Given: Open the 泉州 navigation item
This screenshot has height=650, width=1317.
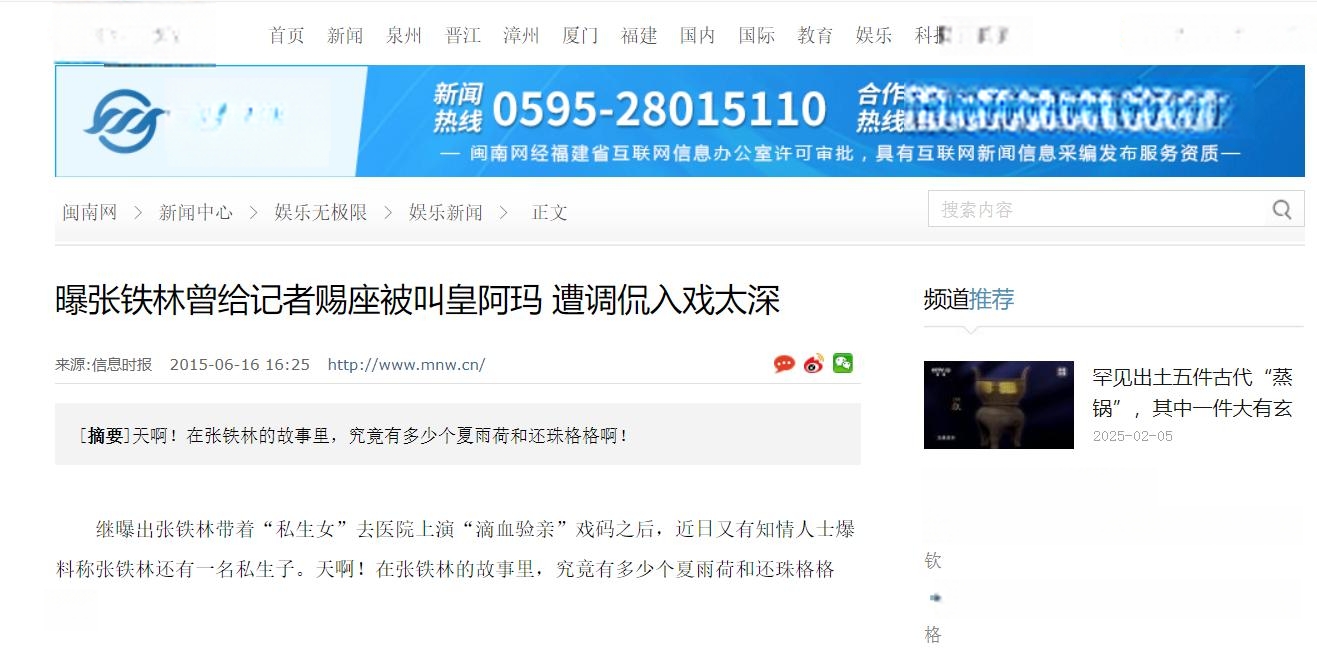Looking at the screenshot, I should (x=404, y=35).
